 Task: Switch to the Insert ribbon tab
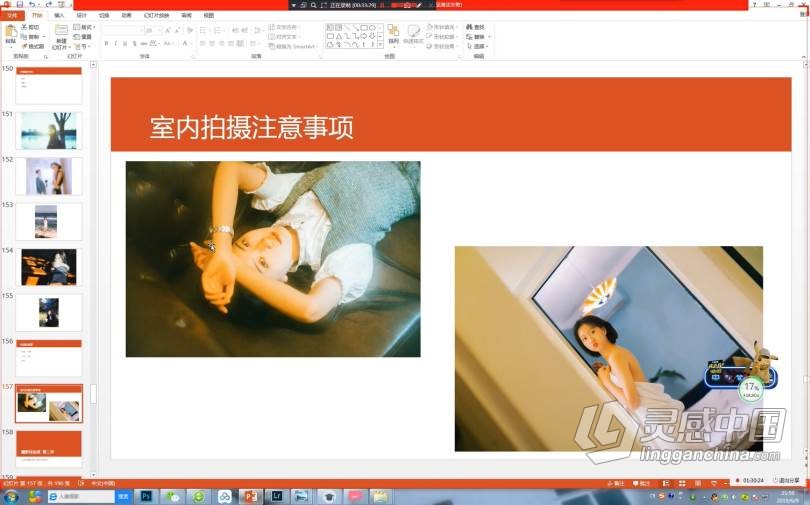tap(59, 15)
